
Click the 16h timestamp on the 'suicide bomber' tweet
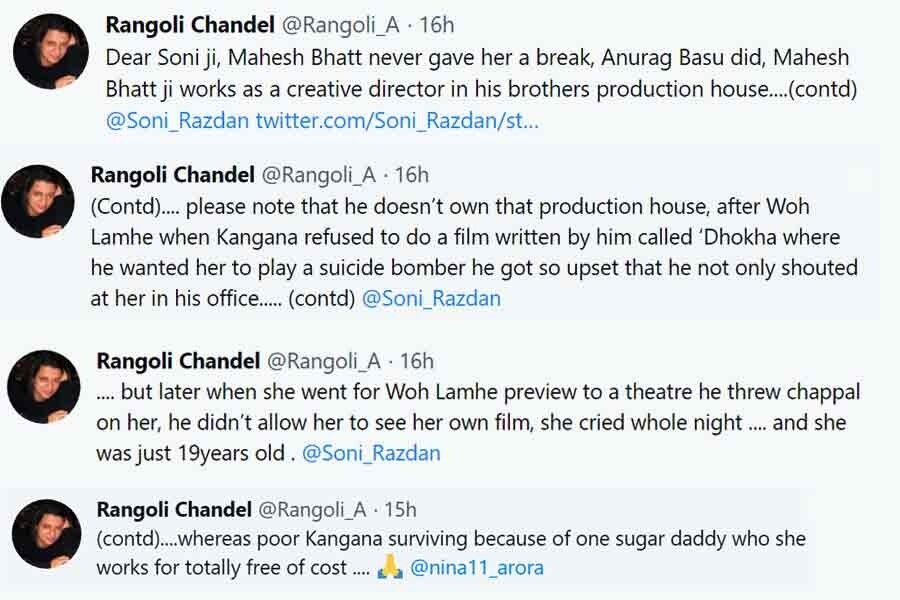click(412, 175)
